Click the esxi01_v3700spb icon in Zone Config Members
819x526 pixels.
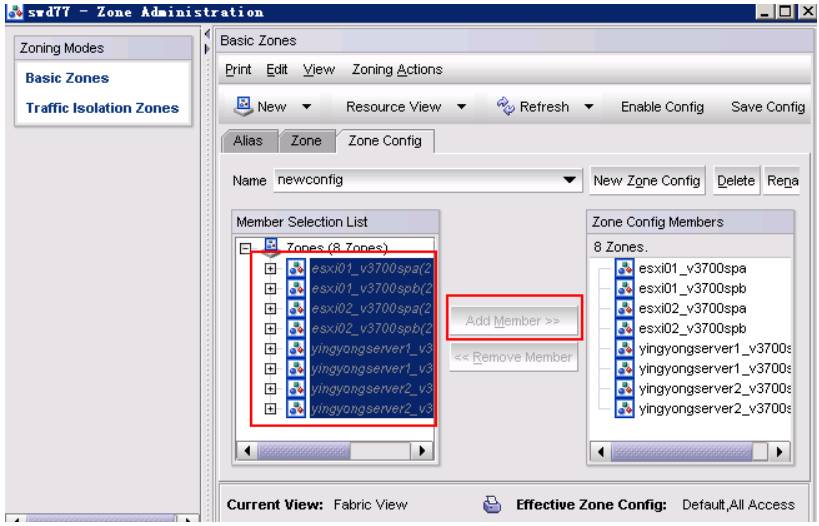coord(624,288)
